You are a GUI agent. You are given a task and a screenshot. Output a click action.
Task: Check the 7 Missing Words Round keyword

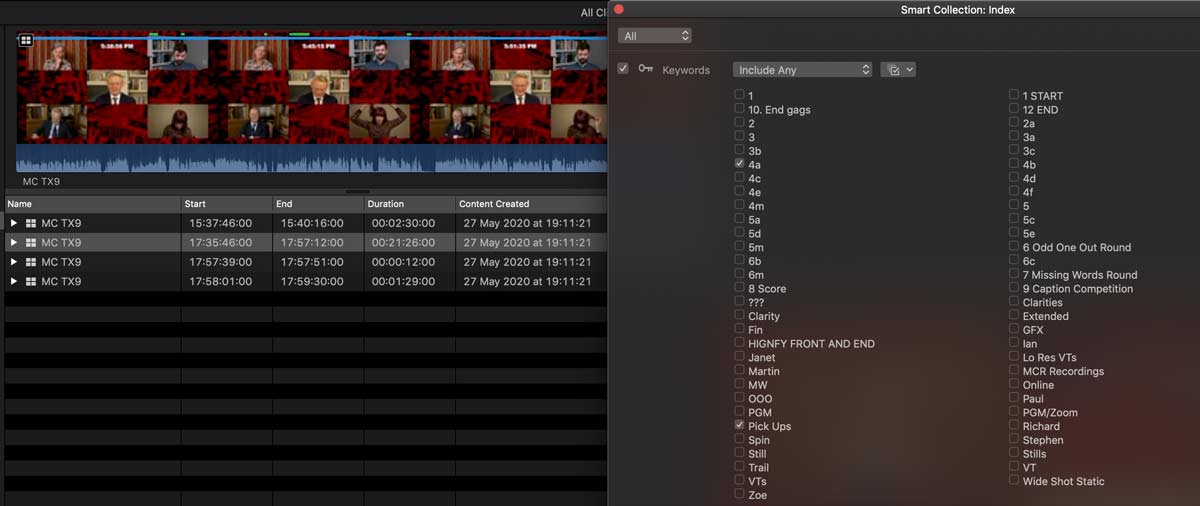click(x=1014, y=274)
